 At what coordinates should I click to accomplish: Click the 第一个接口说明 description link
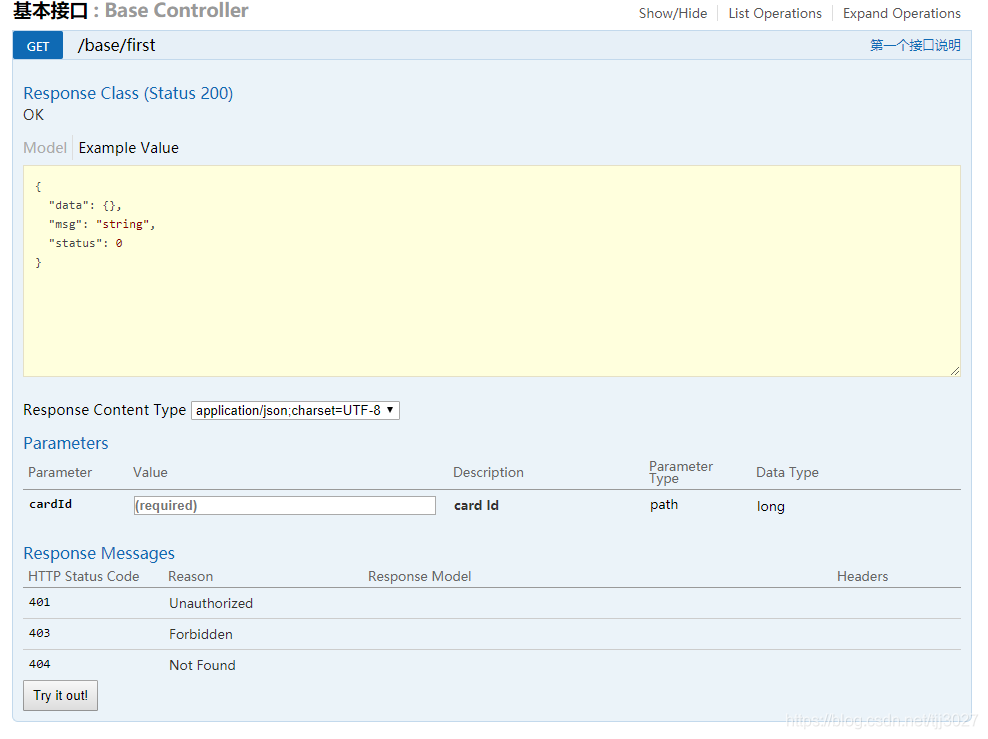[x=915, y=45]
